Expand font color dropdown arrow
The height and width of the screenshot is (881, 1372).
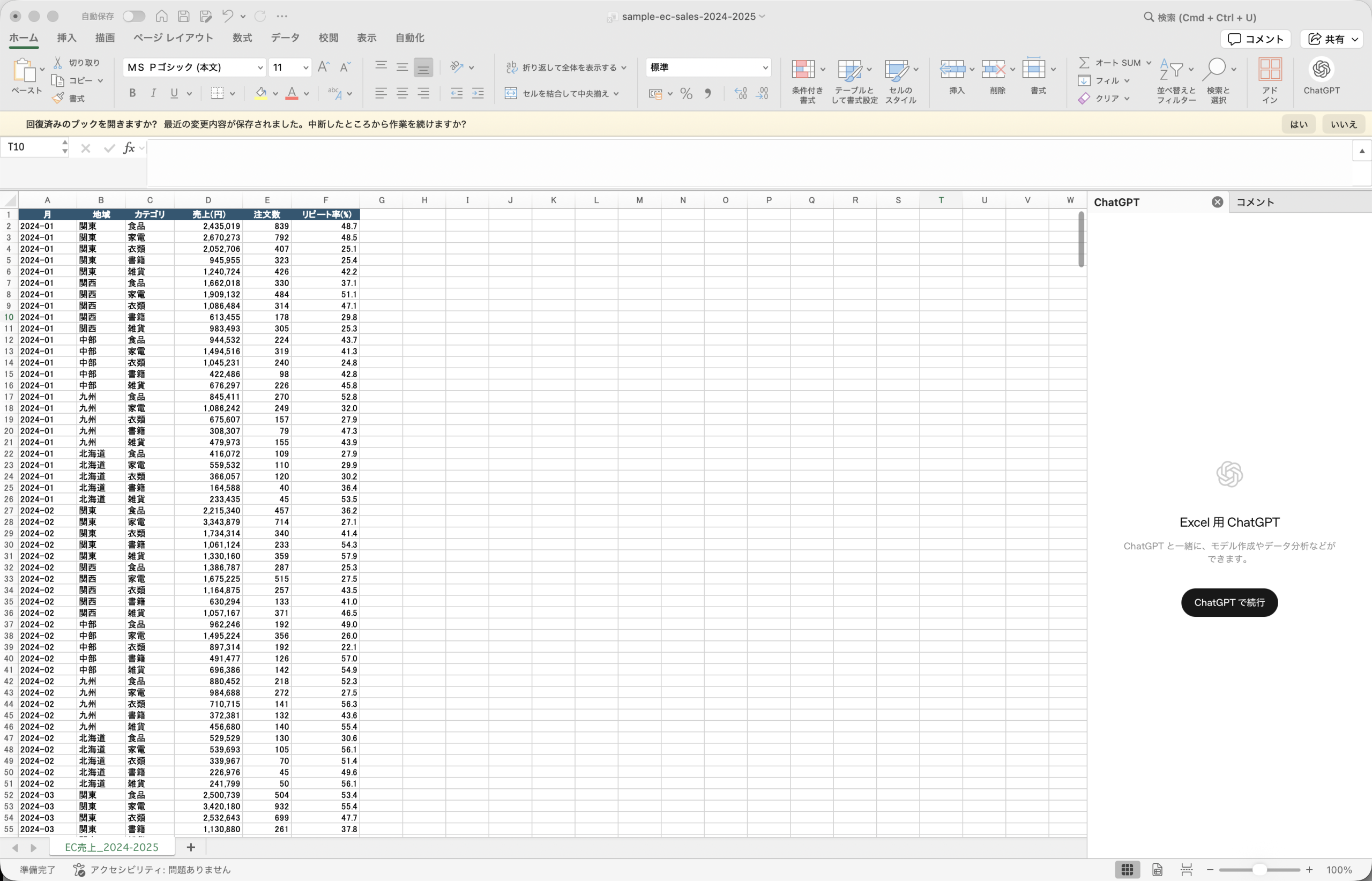[x=306, y=94]
